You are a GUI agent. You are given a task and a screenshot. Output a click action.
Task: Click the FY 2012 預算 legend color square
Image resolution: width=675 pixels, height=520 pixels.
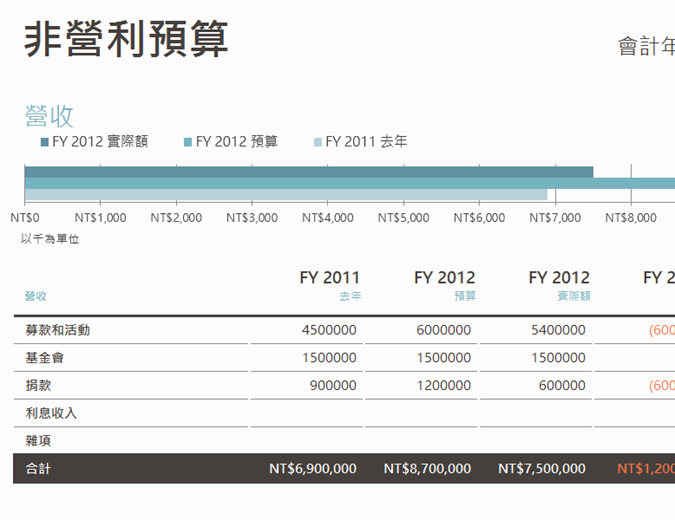[187, 142]
